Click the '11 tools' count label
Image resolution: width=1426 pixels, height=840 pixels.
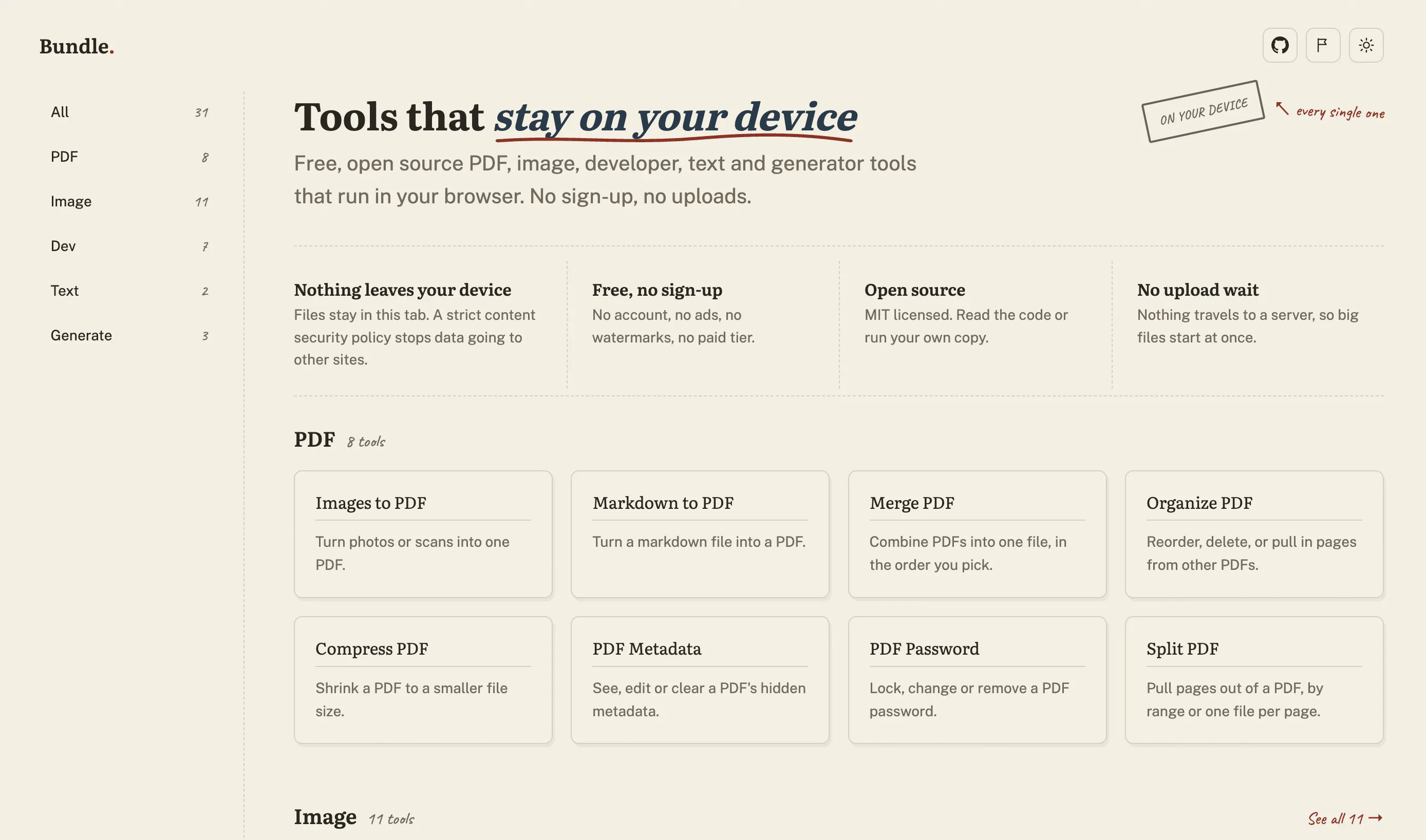(x=391, y=819)
